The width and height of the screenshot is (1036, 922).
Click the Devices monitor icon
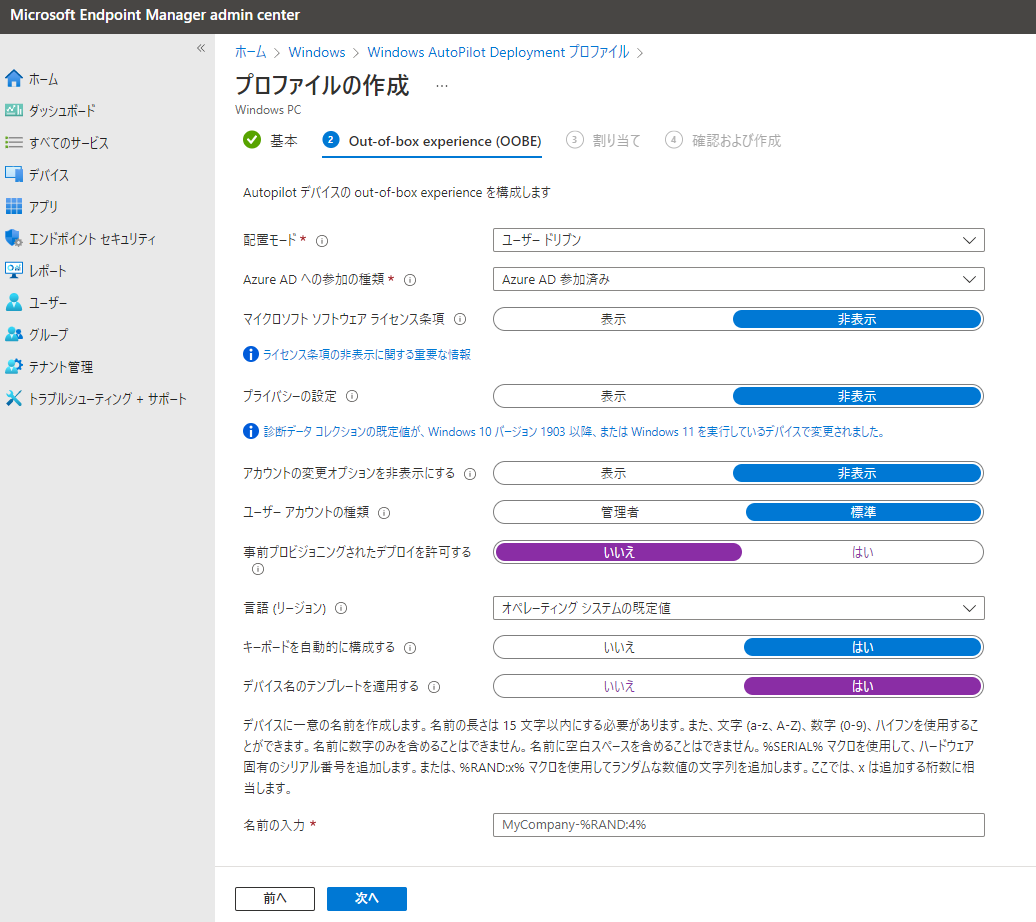tap(14, 174)
